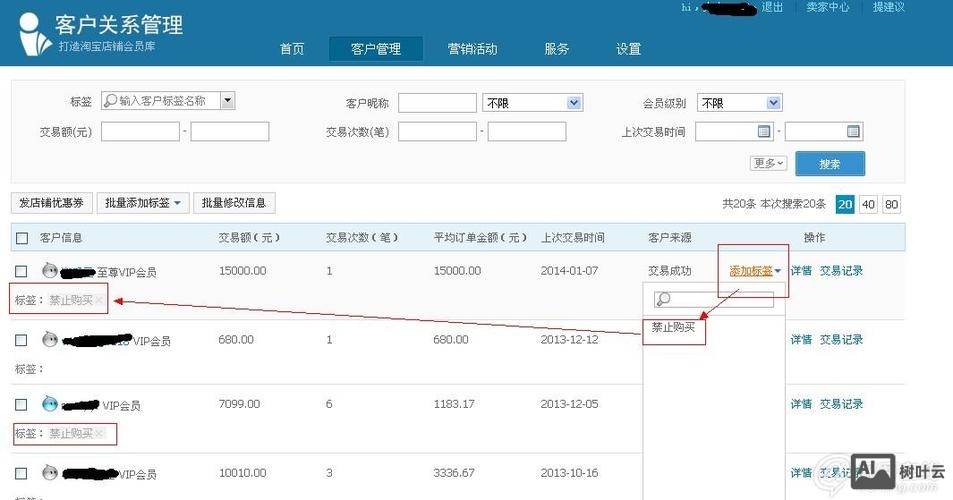Click the blue avatar icon of the 7099.00 customer
953x500 pixels.
pos(50,403)
